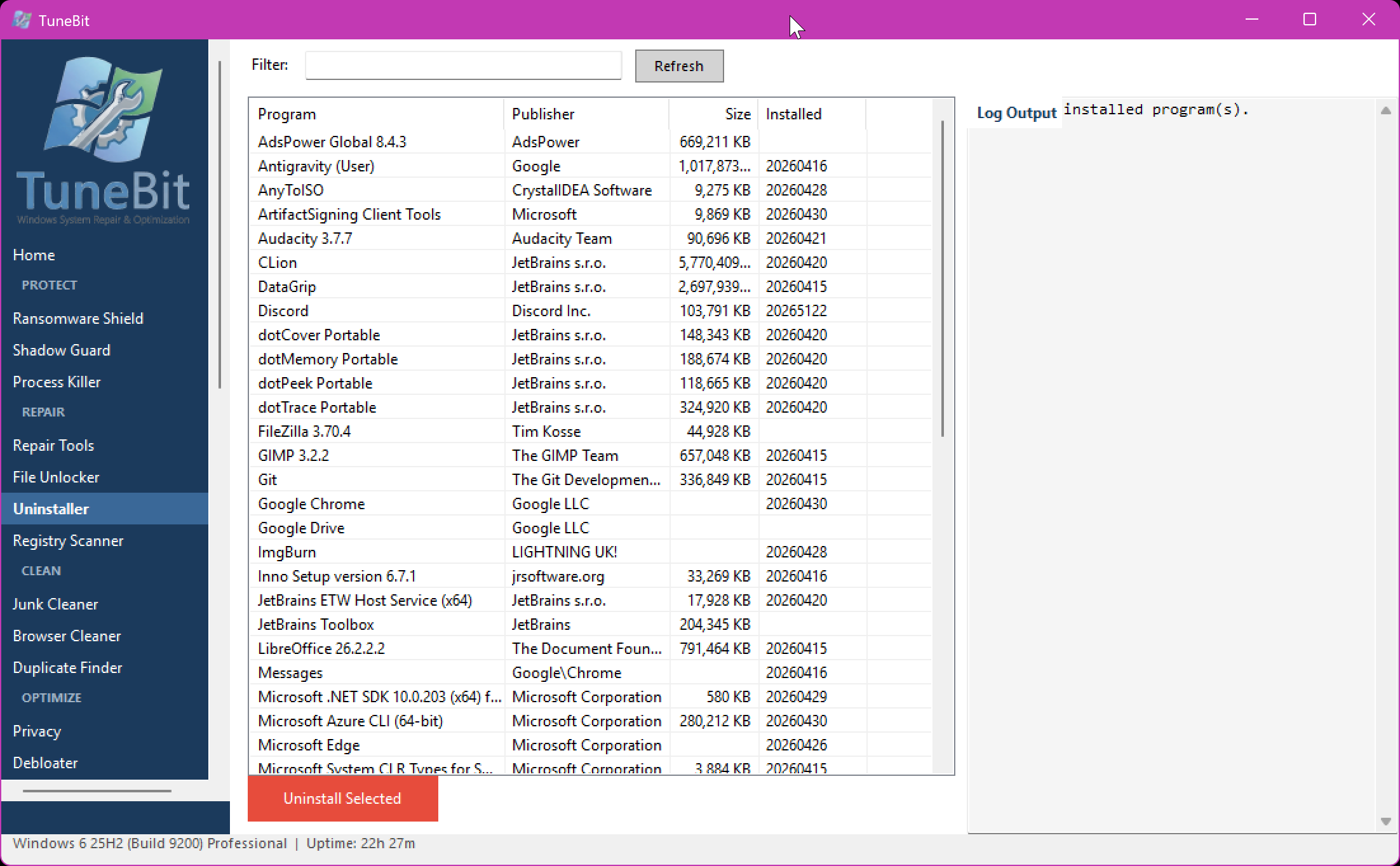Screen dimensions: 1400x866
Task: Close the TuneBit window
Action: coord(1369,20)
